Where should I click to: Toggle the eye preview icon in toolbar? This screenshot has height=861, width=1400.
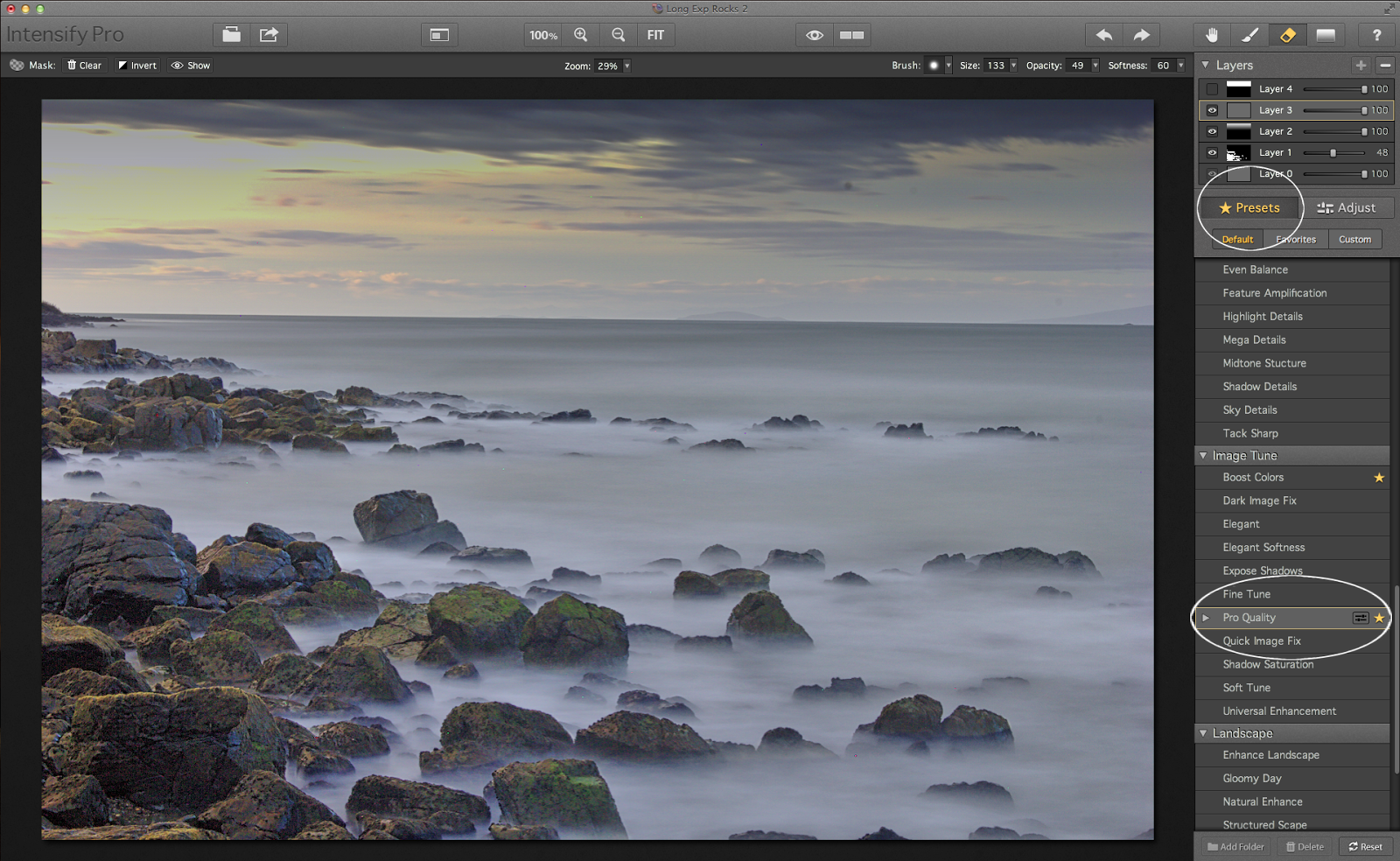pos(814,35)
